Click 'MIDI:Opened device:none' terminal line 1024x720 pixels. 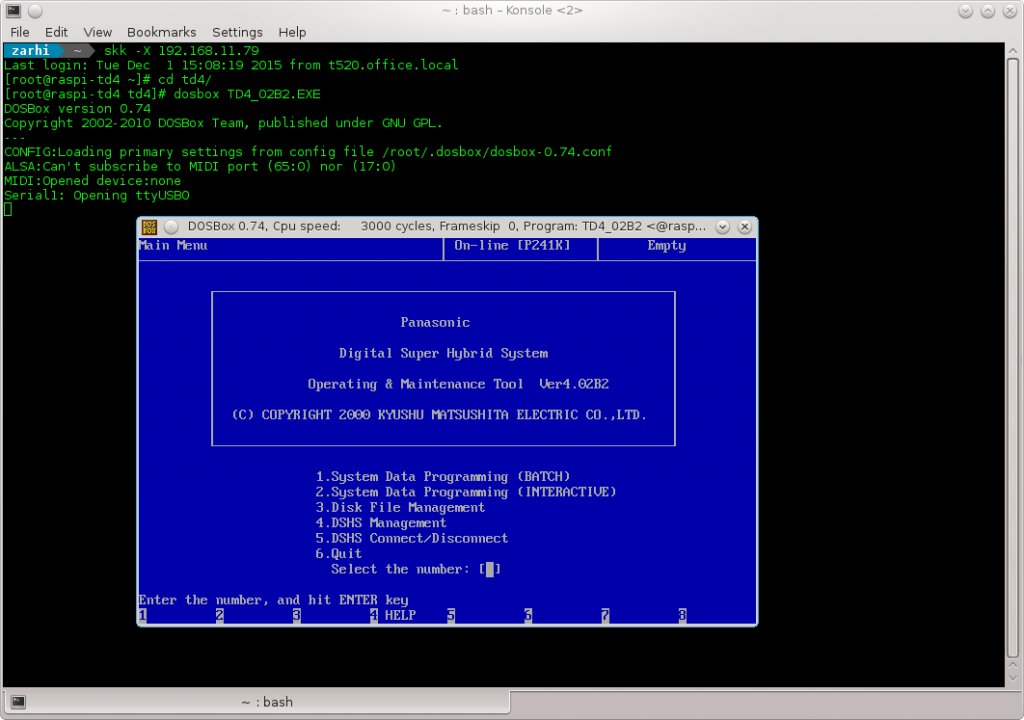coord(93,181)
